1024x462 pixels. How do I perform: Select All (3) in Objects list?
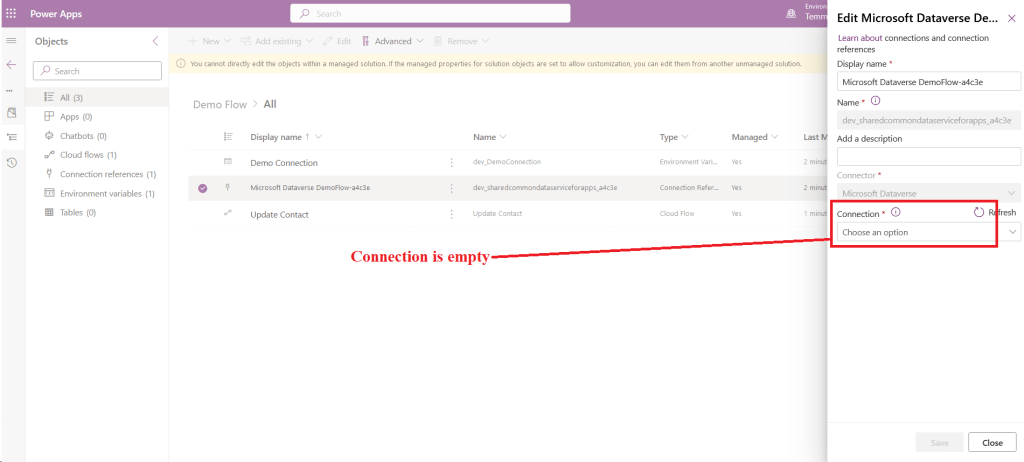(97, 97)
